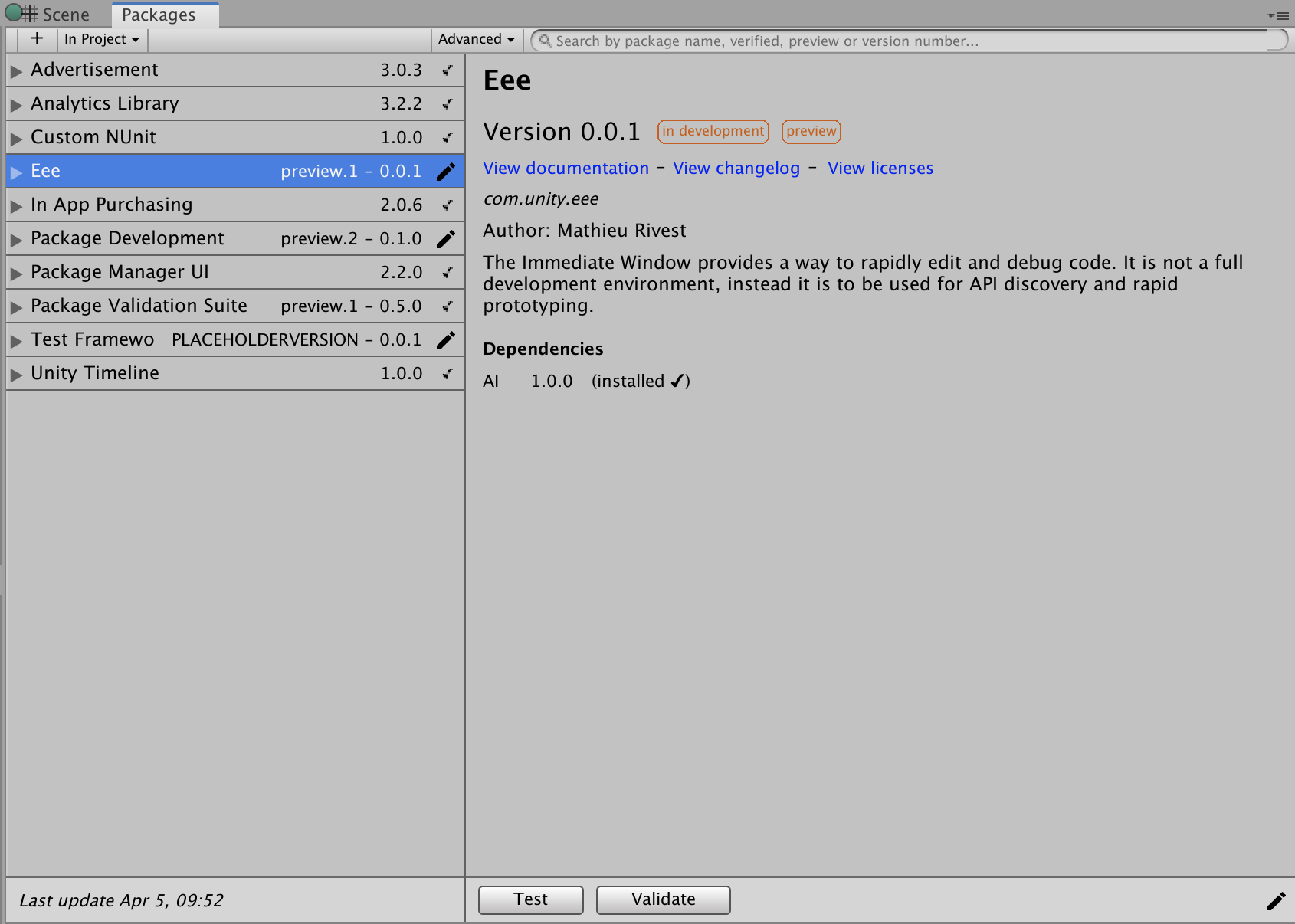Click the magnifier icon in the search bar

click(546, 41)
